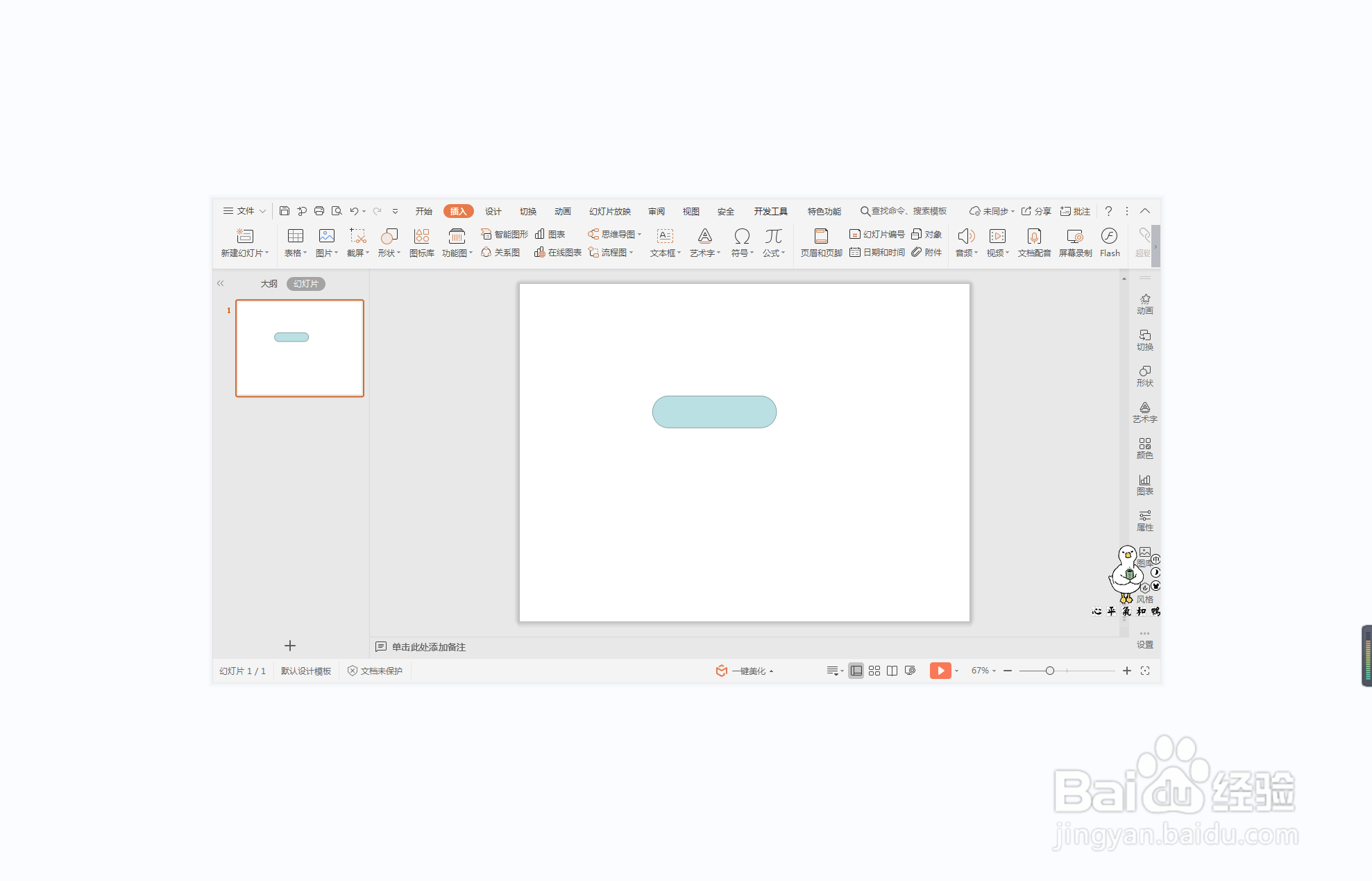Expand the quick access toolbar customization arrow
This screenshot has width=1372, height=881.
[396, 211]
